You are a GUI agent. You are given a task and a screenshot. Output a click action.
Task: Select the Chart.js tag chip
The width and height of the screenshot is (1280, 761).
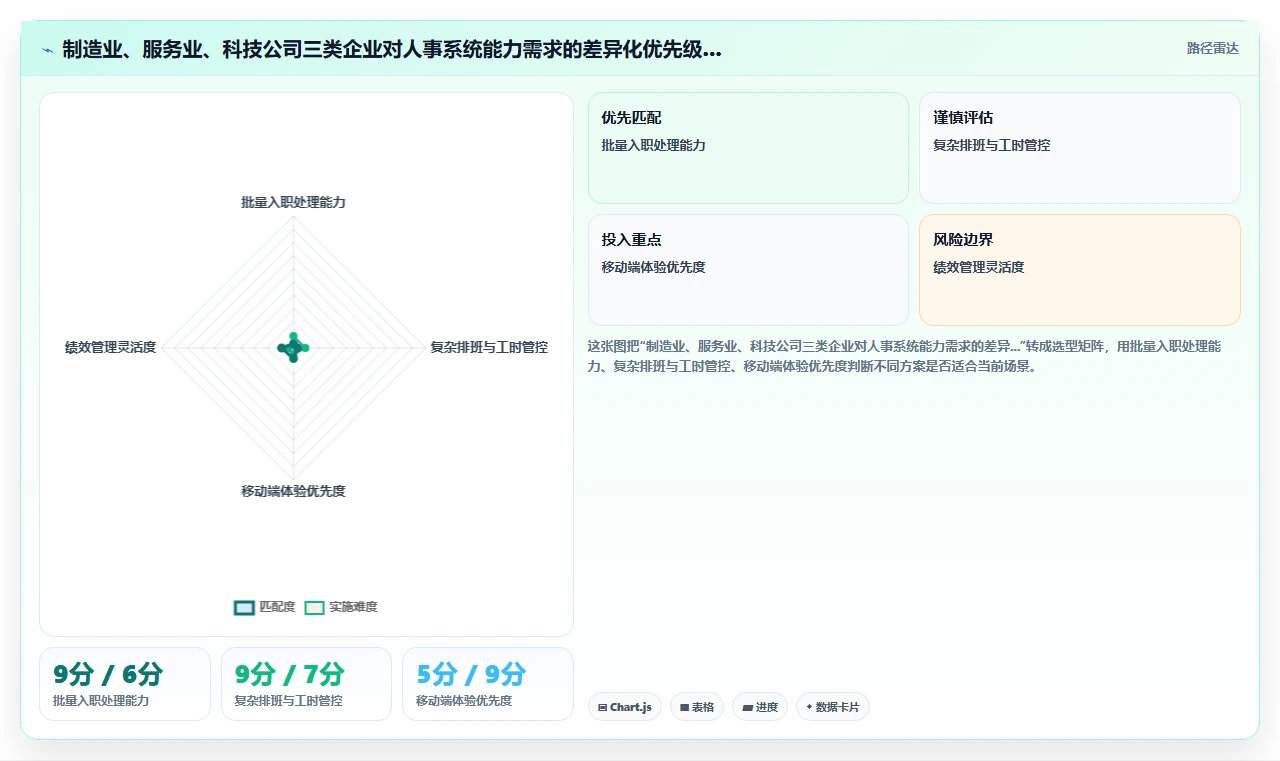[x=625, y=707]
